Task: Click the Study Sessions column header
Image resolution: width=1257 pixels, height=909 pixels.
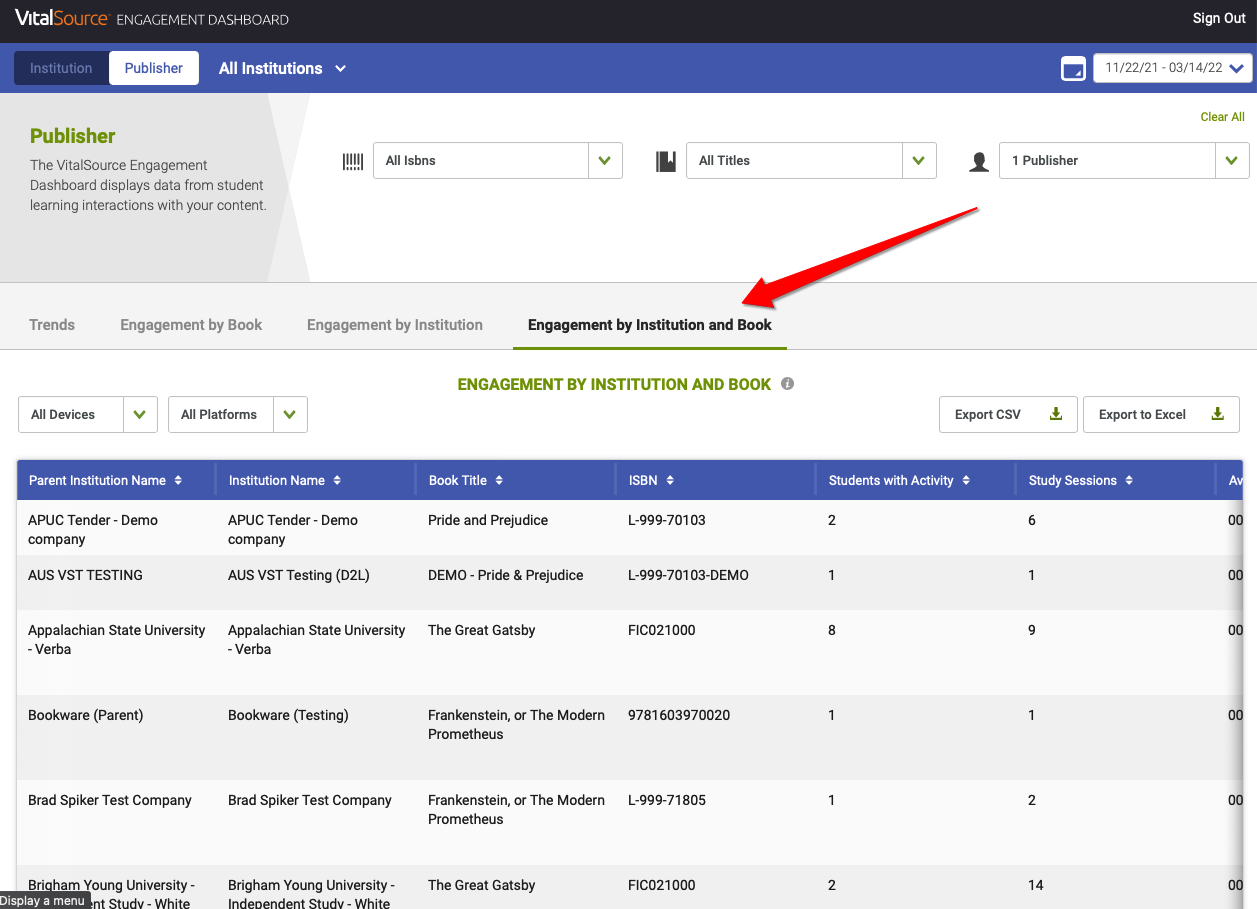Action: [x=1116, y=481]
